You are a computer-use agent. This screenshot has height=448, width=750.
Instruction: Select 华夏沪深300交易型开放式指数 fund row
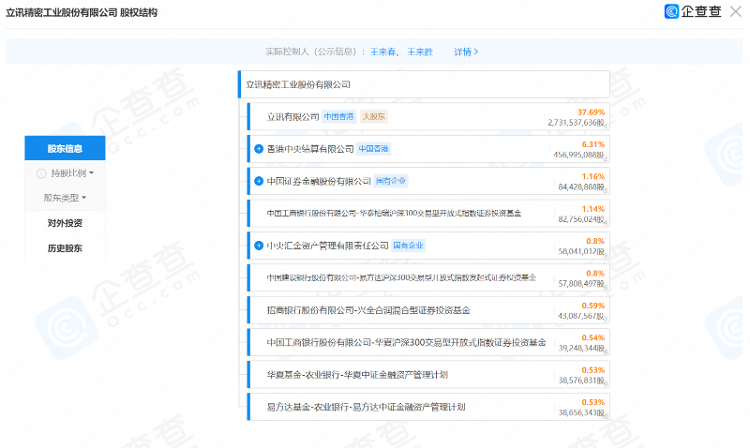click(x=429, y=342)
